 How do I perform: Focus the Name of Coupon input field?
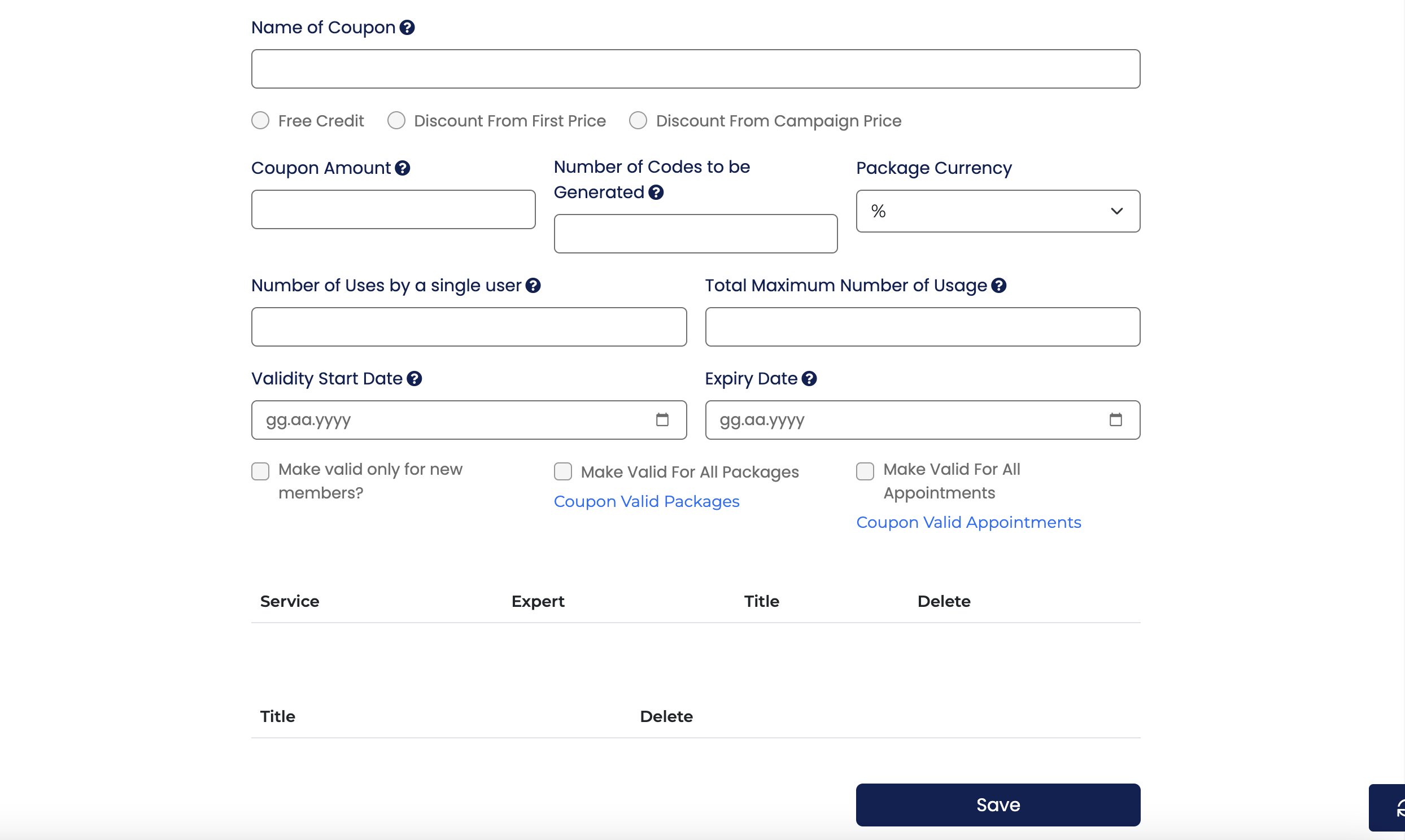pyautogui.click(x=696, y=68)
